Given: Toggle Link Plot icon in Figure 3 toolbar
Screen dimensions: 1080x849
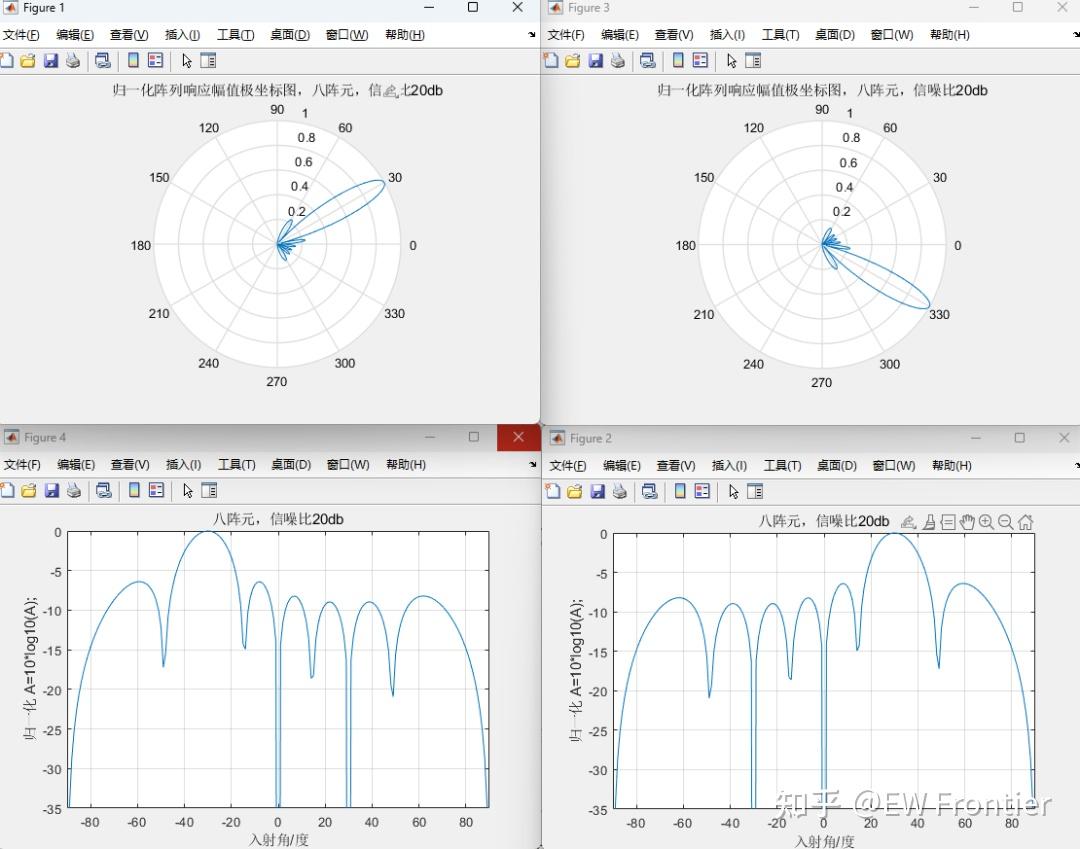Looking at the screenshot, I should click(647, 61).
